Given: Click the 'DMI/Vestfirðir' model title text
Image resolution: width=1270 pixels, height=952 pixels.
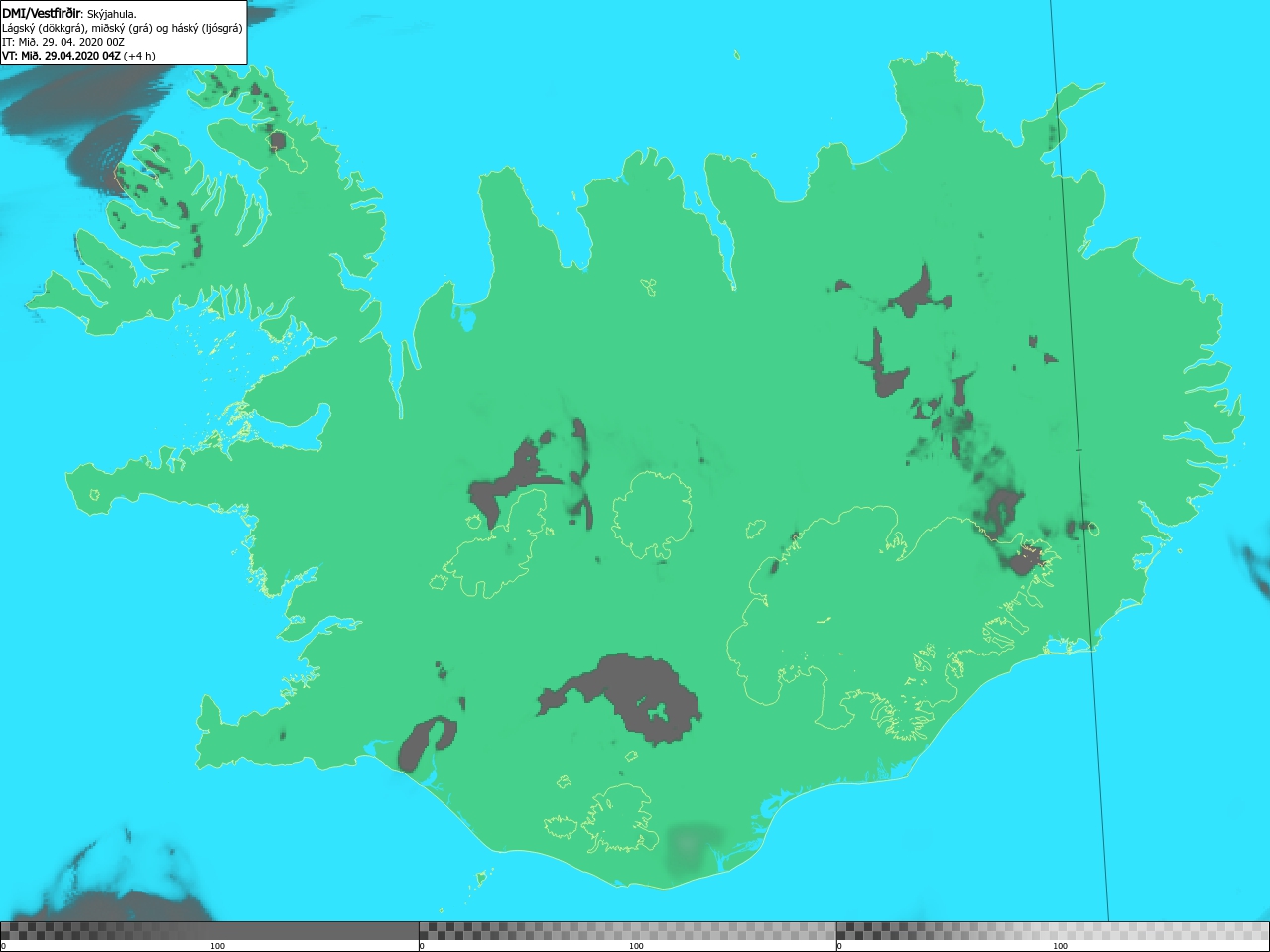Looking at the screenshot, I should point(42,14).
